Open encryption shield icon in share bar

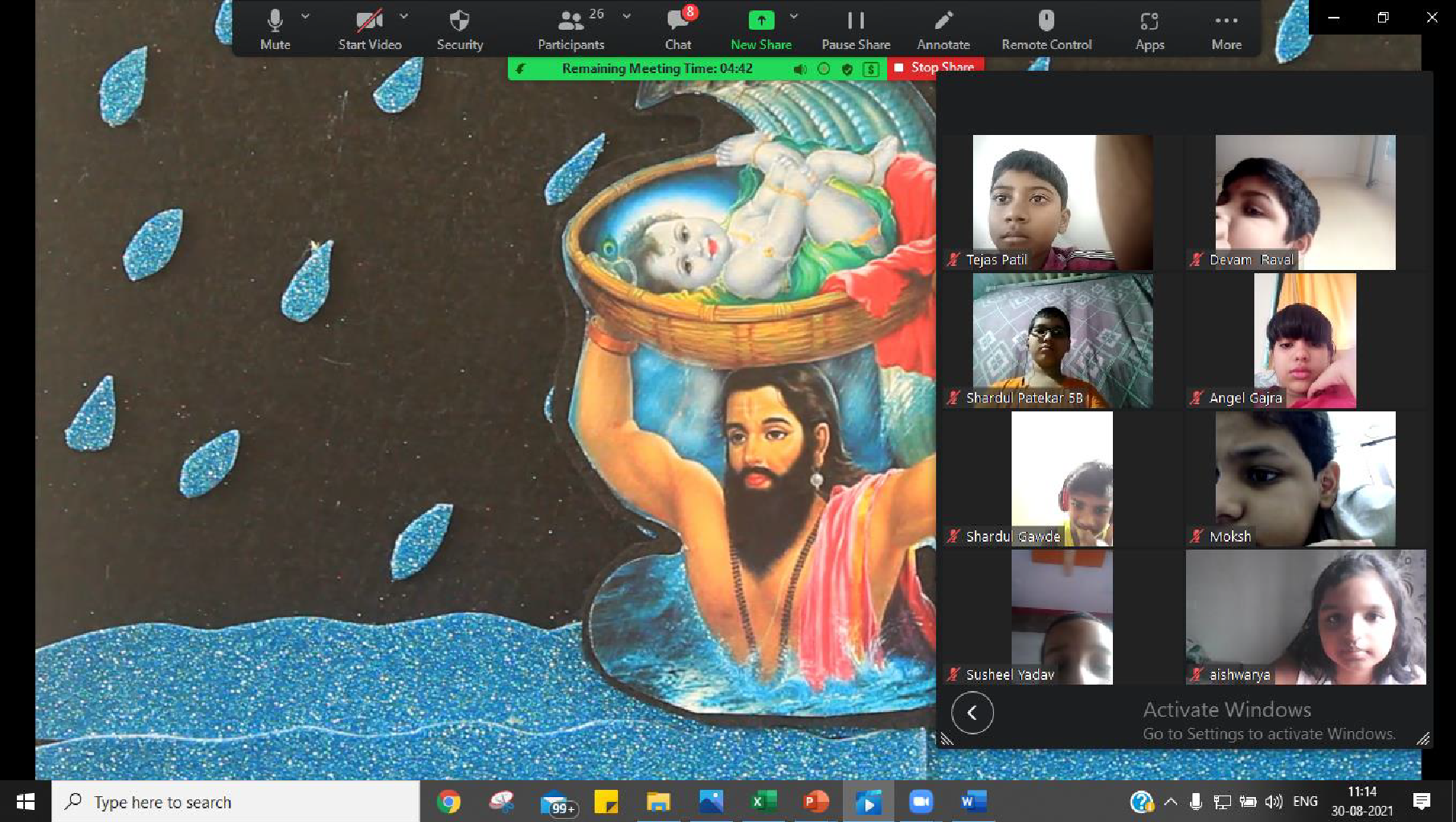847,69
